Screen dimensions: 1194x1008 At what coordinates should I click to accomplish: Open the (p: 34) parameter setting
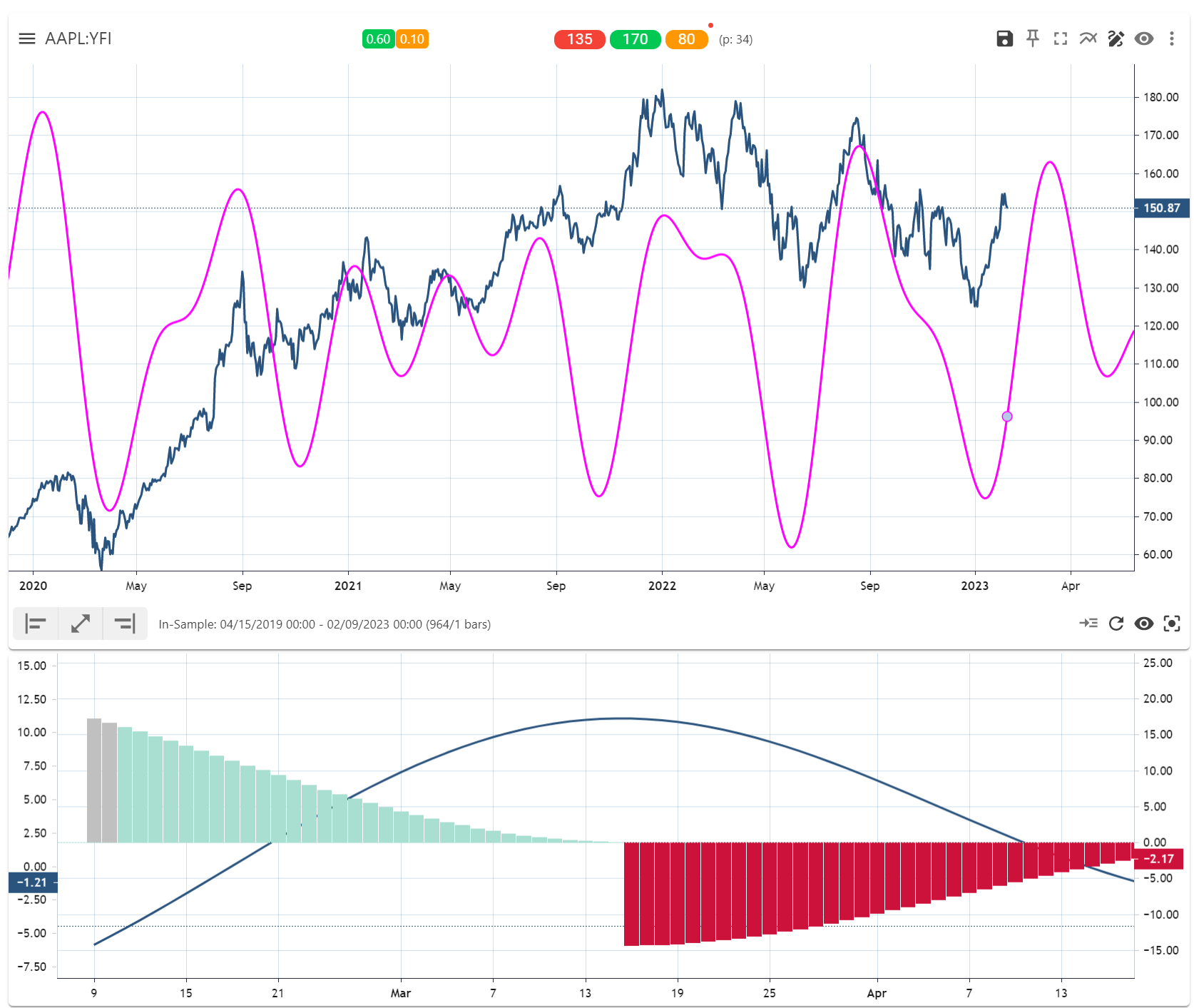(x=735, y=40)
